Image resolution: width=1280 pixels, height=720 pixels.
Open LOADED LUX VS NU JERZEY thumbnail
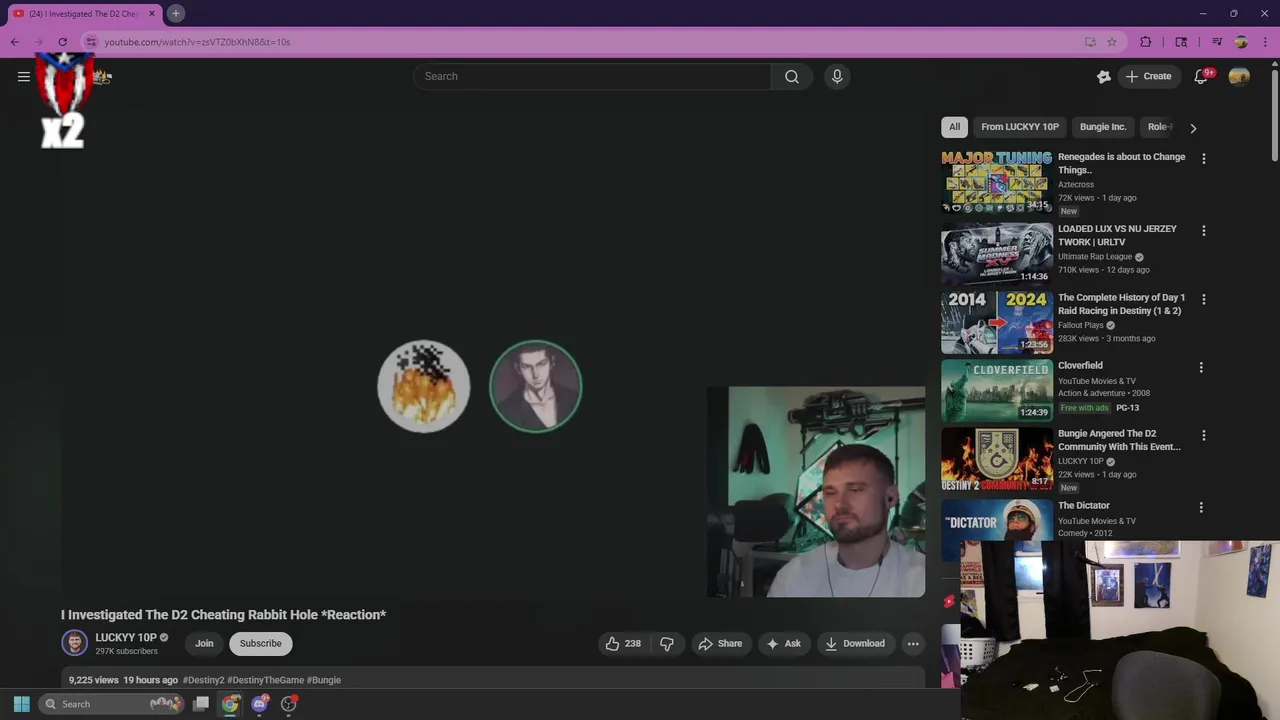point(997,254)
